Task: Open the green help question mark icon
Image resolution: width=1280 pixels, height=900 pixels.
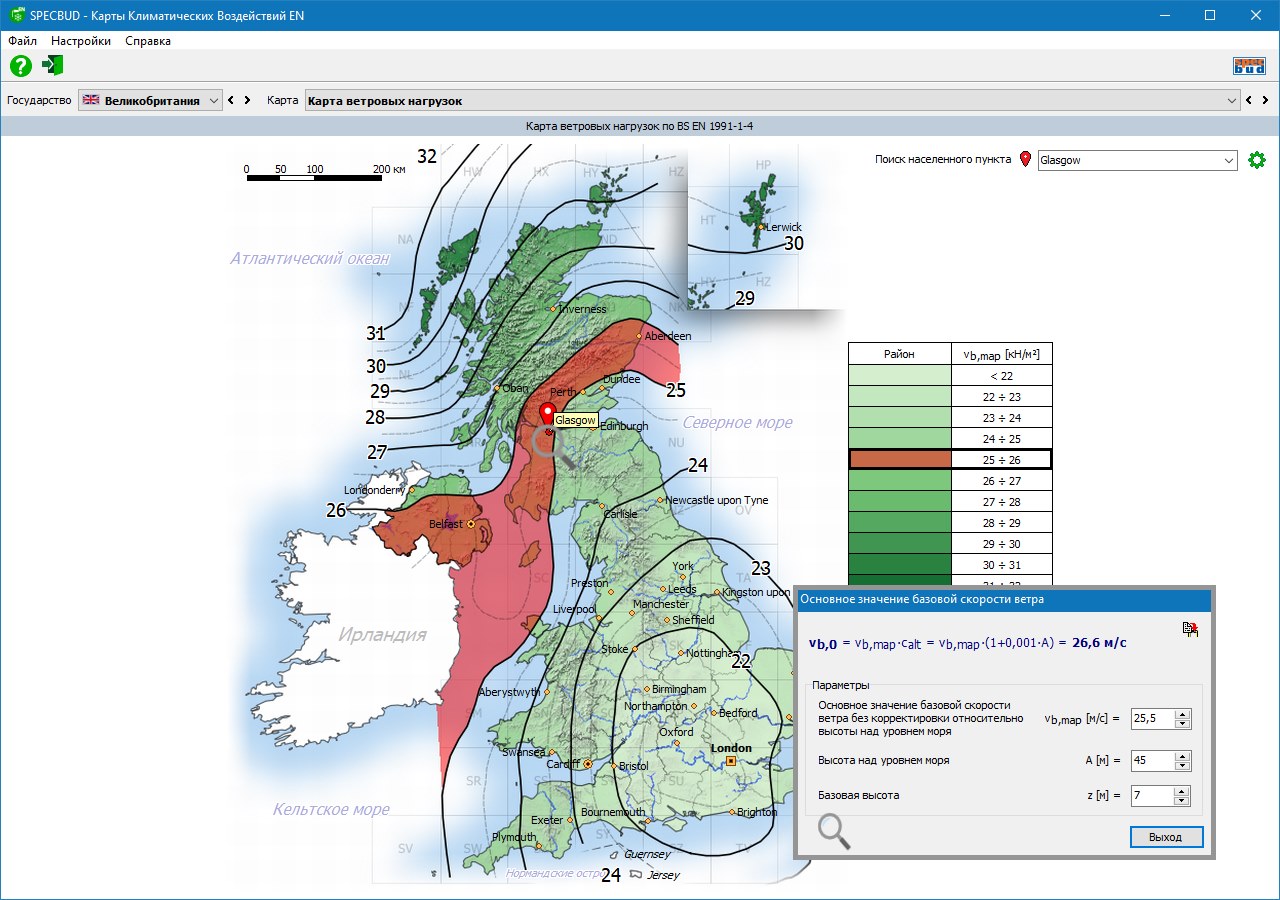Action: point(21,66)
